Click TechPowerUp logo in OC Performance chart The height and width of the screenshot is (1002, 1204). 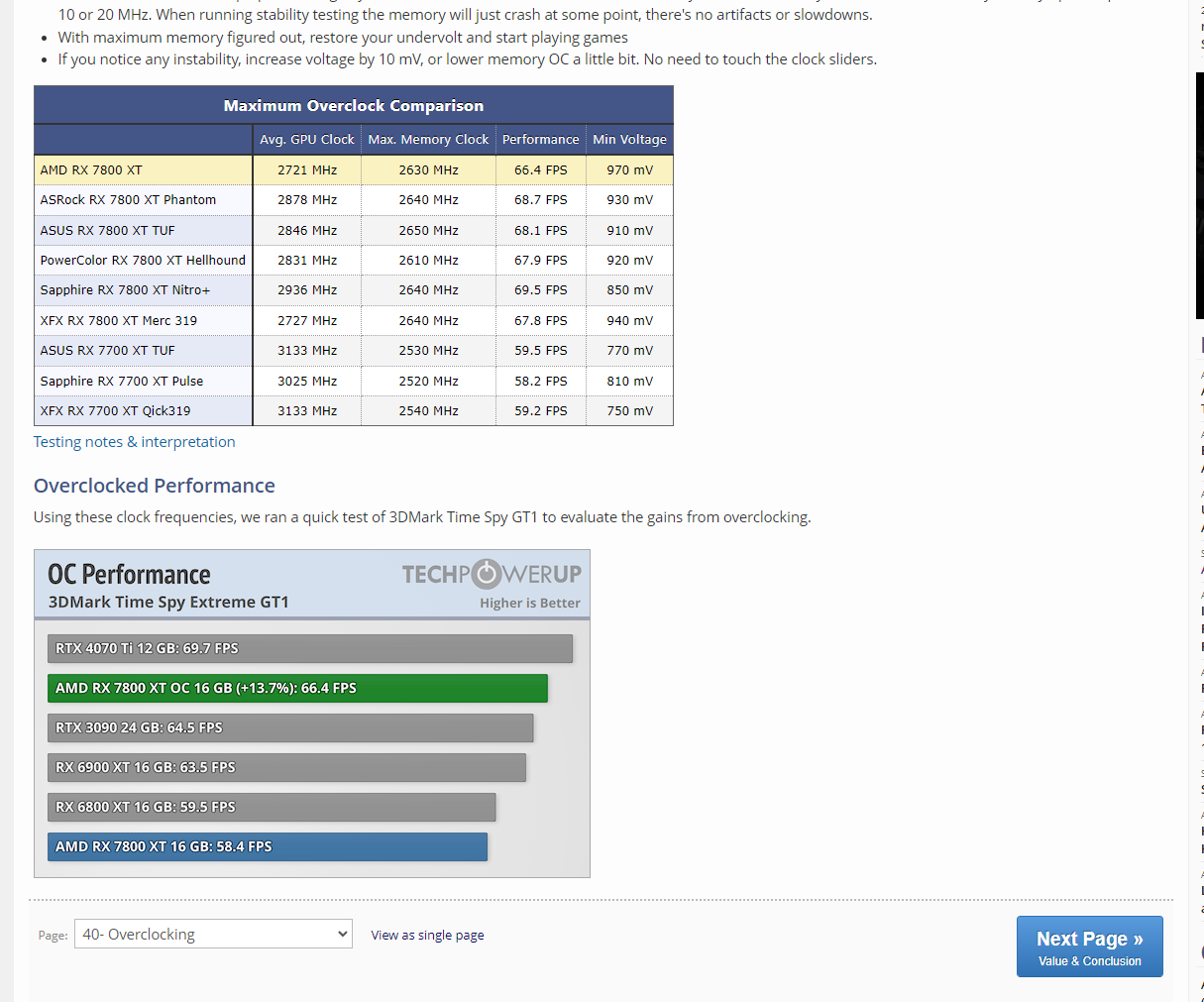tap(492, 574)
